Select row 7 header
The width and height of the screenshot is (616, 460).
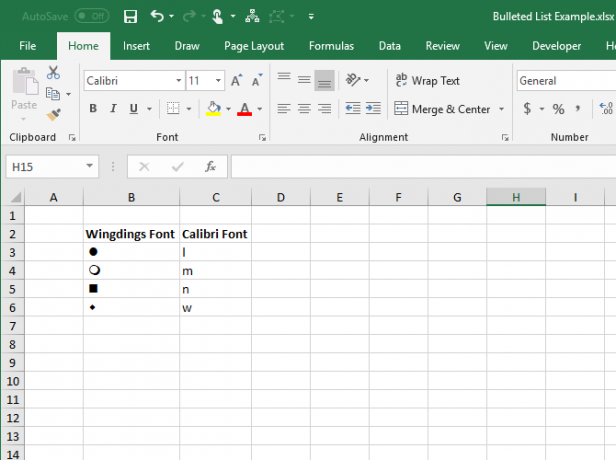(13, 326)
